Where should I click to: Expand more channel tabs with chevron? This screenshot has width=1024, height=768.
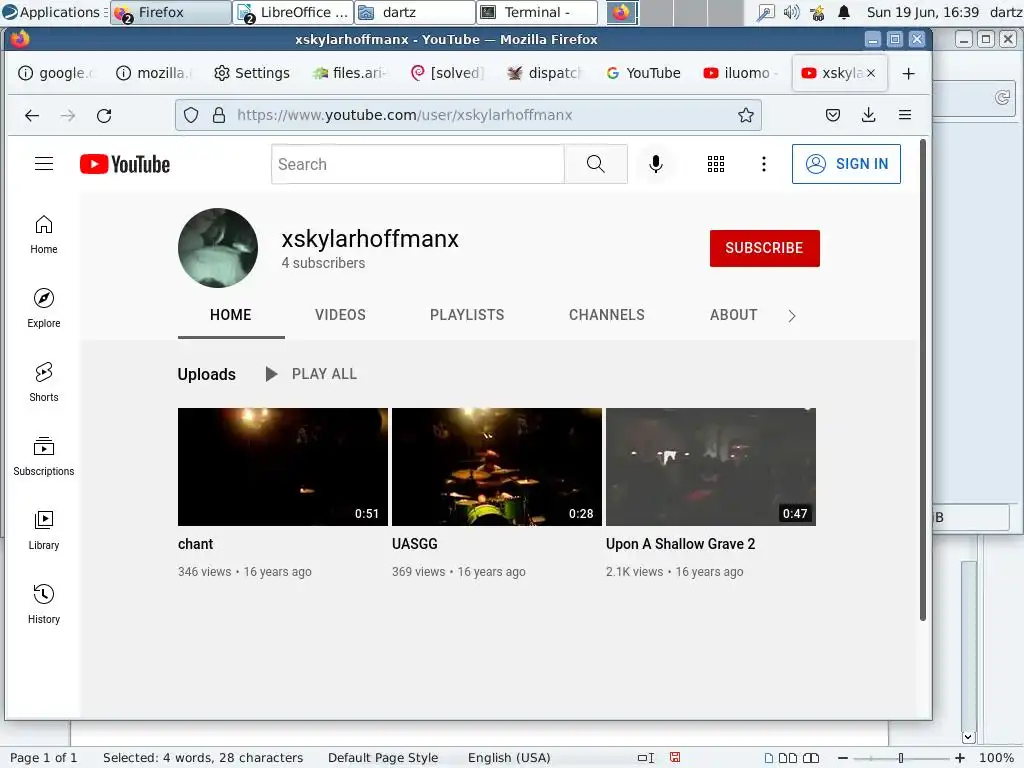click(x=792, y=316)
